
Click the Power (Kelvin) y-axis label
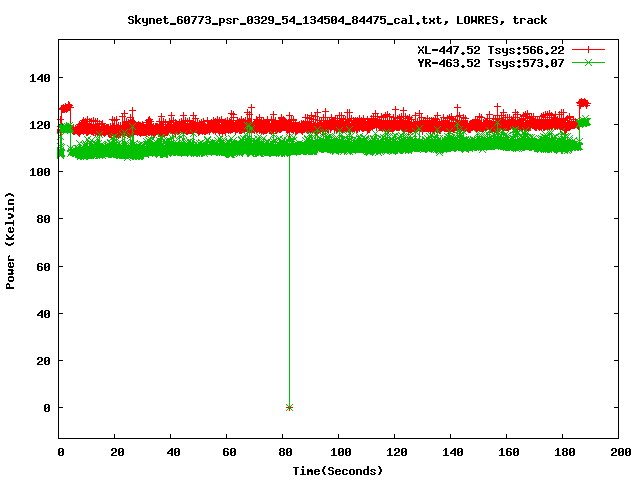tap(10, 241)
